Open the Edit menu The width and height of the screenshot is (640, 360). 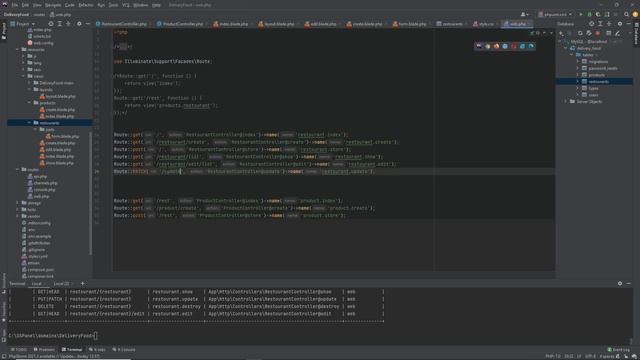[25, 5]
